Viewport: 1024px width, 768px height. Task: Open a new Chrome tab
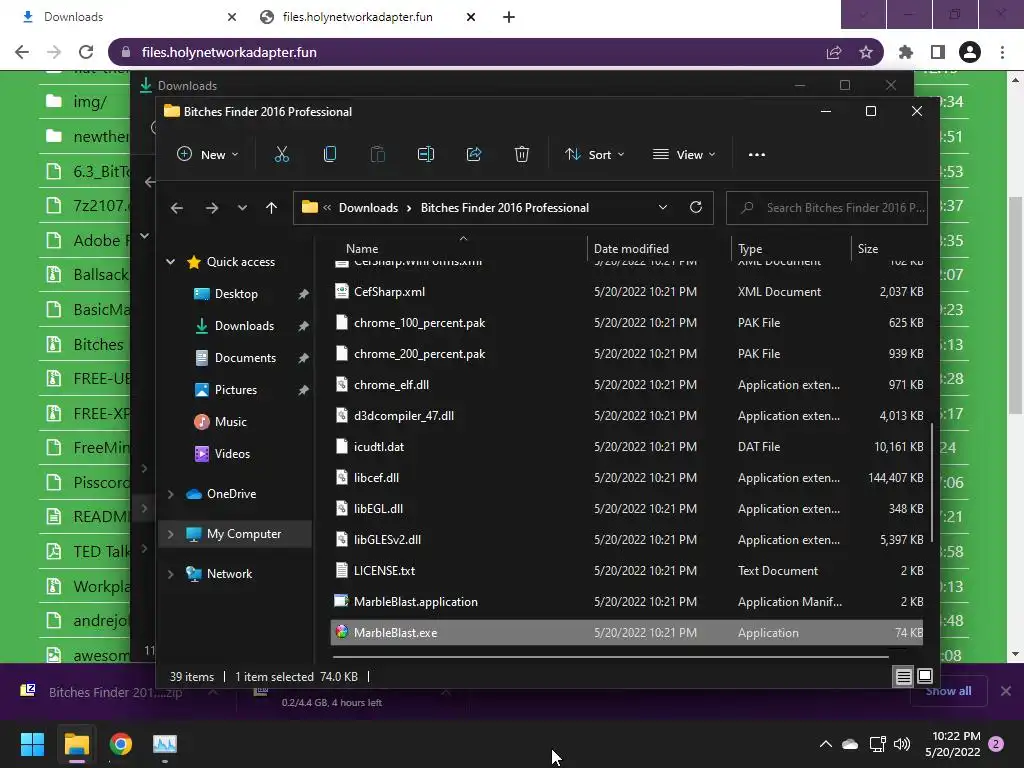tap(509, 17)
